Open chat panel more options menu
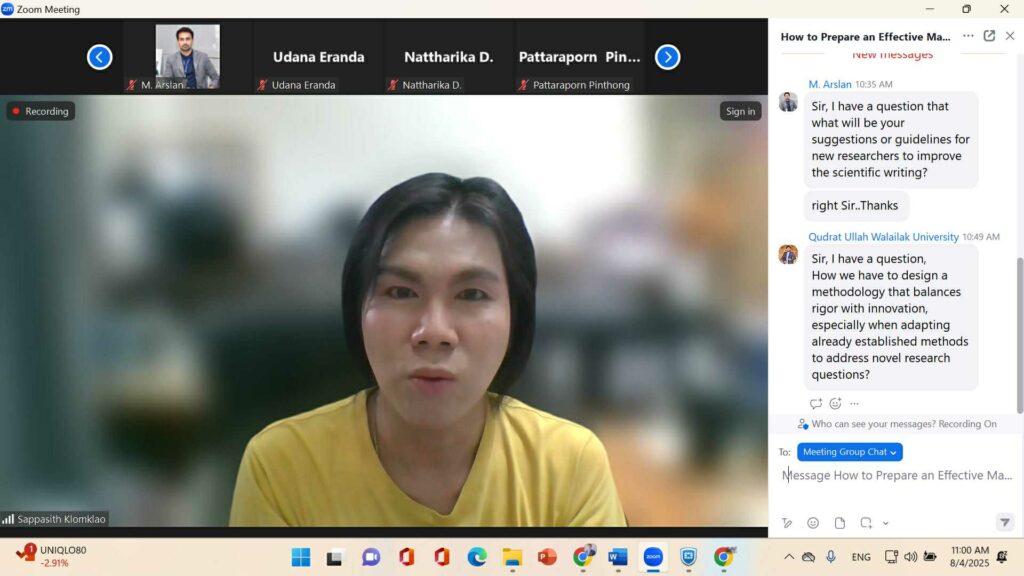 pos(968,36)
